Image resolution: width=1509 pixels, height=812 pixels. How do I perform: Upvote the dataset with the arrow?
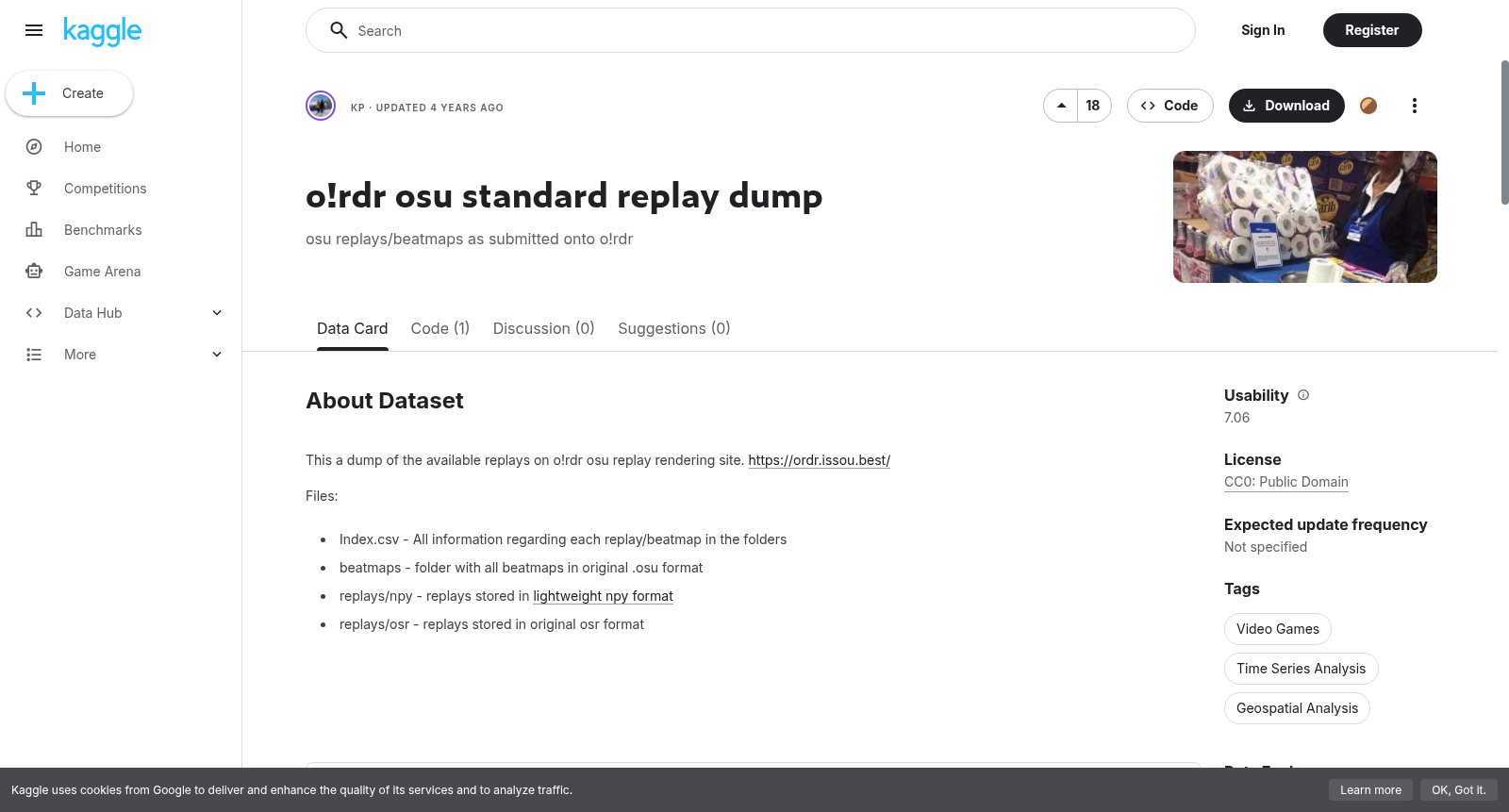[1061, 106]
